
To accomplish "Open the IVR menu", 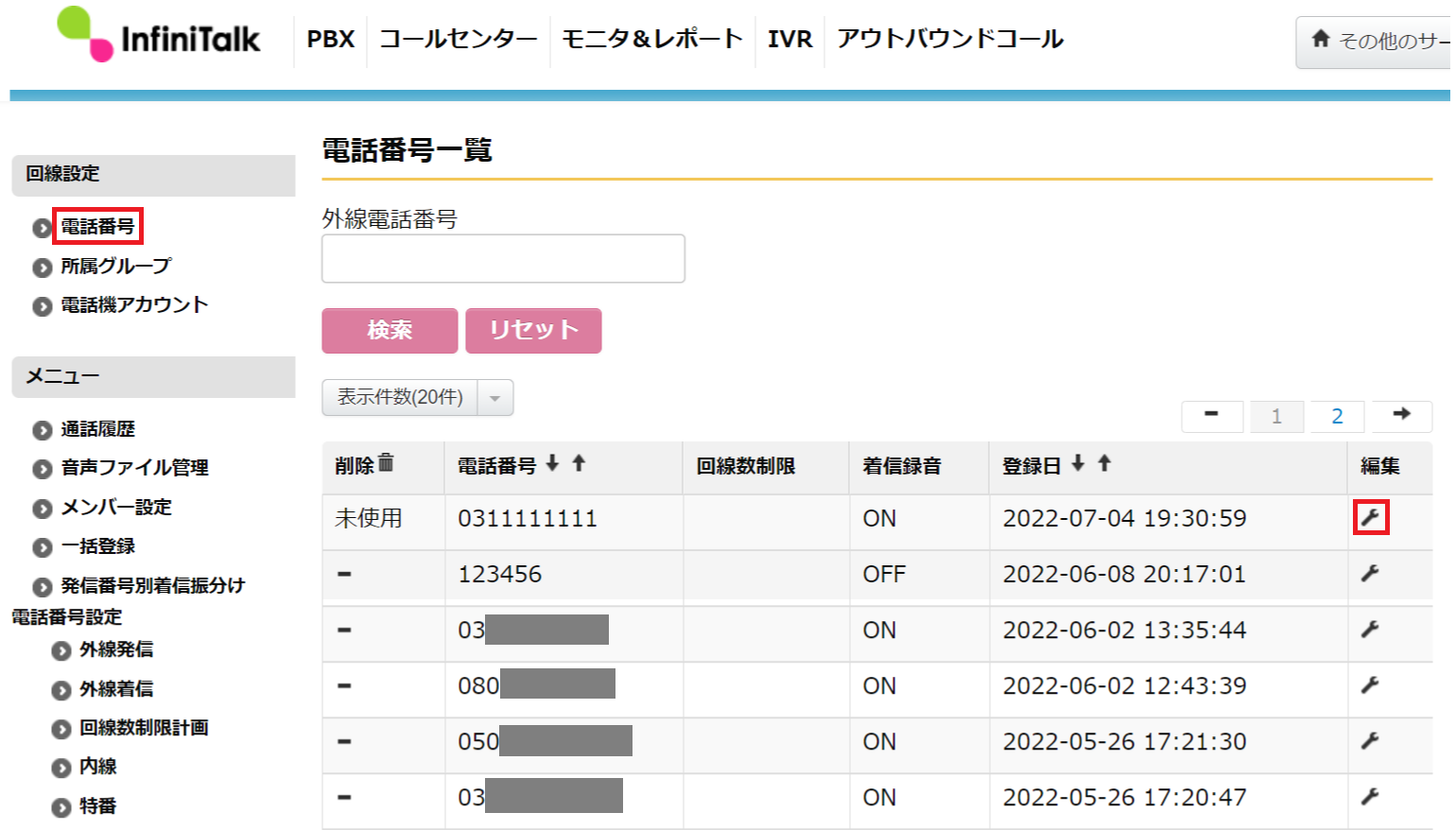I will (790, 40).
